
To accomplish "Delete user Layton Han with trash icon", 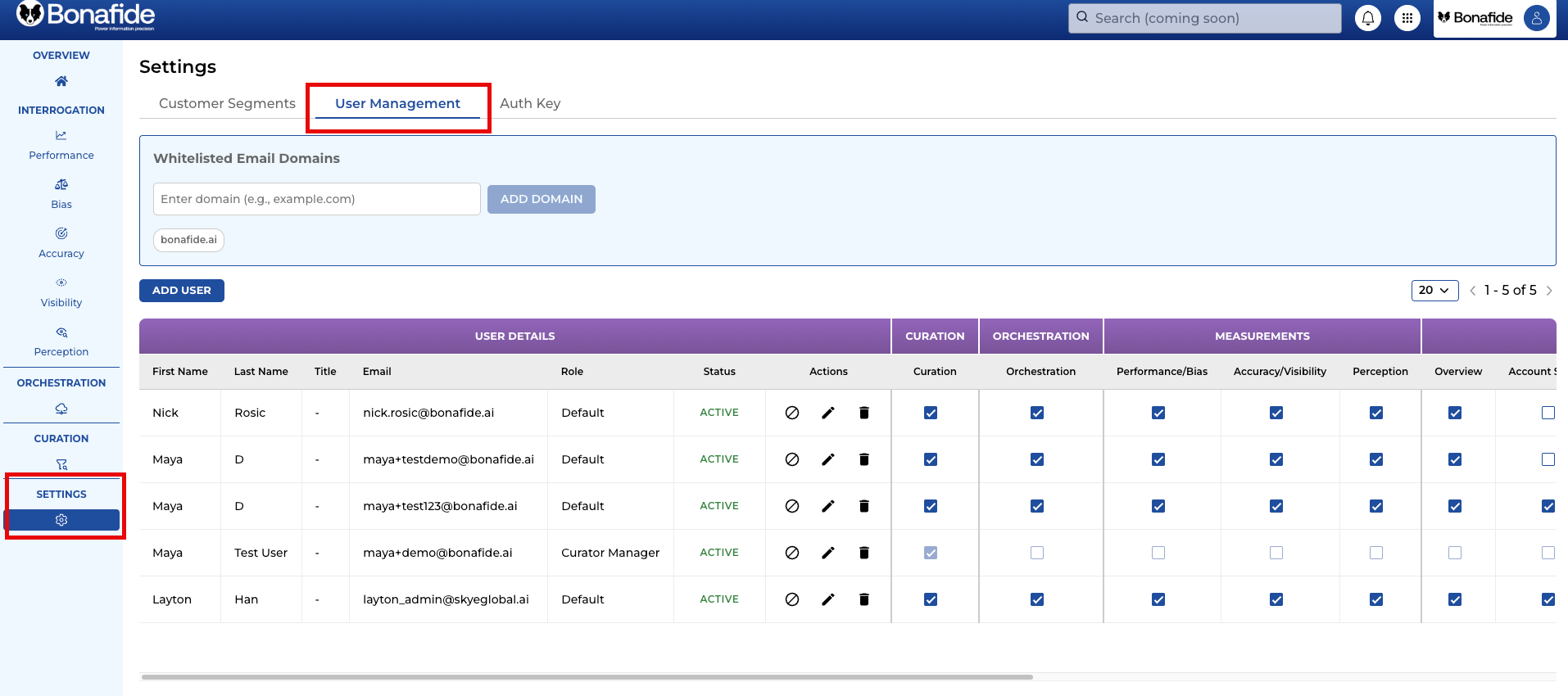I will tap(863, 599).
